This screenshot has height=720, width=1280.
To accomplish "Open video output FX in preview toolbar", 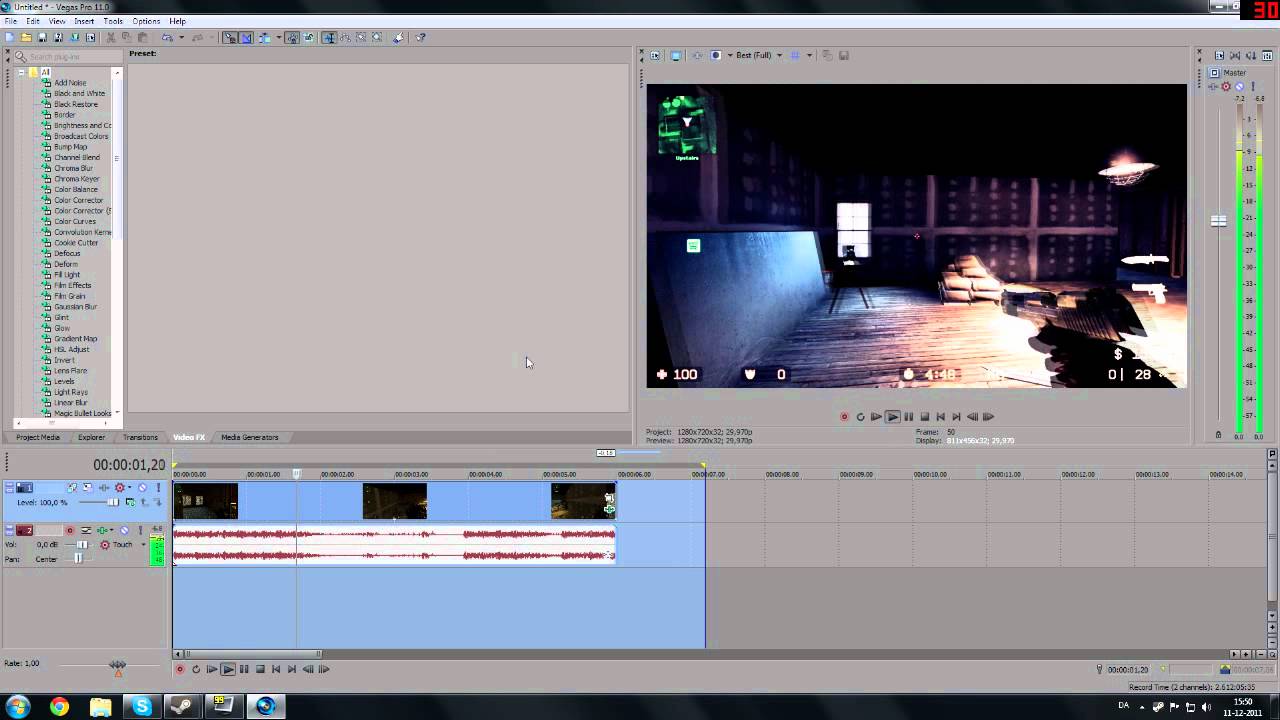I will click(698, 55).
